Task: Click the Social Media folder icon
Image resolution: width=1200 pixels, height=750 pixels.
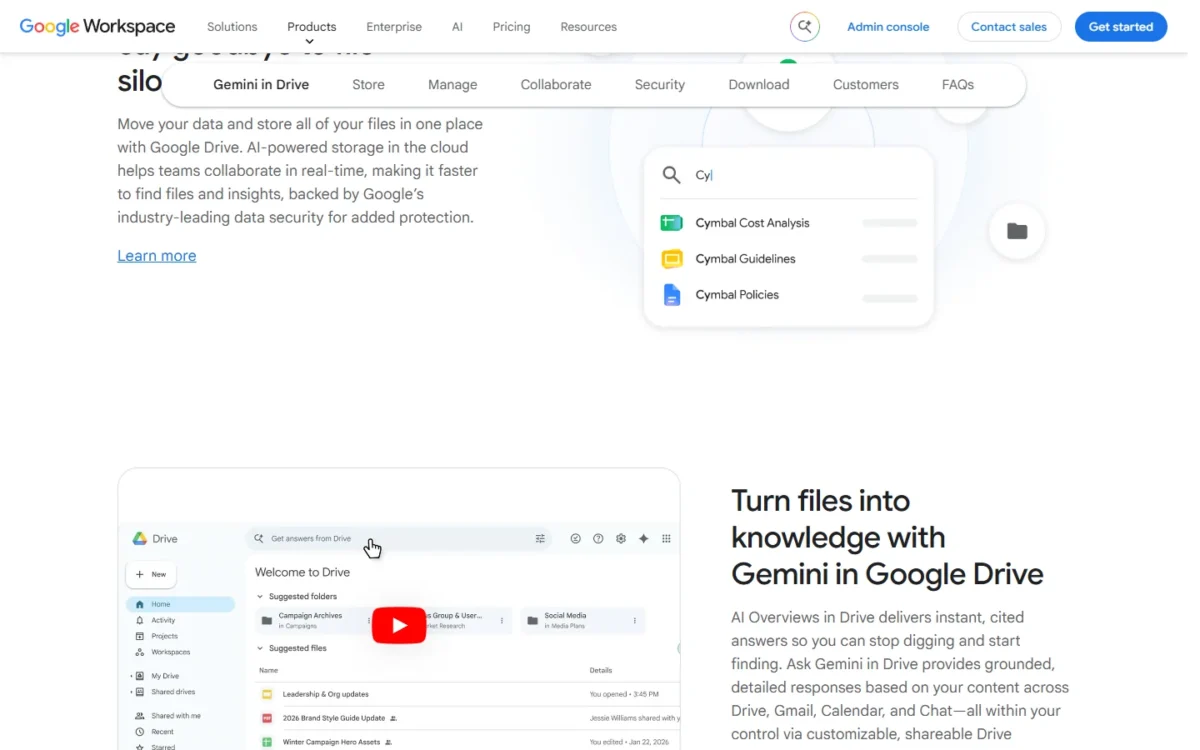Action: point(532,620)
